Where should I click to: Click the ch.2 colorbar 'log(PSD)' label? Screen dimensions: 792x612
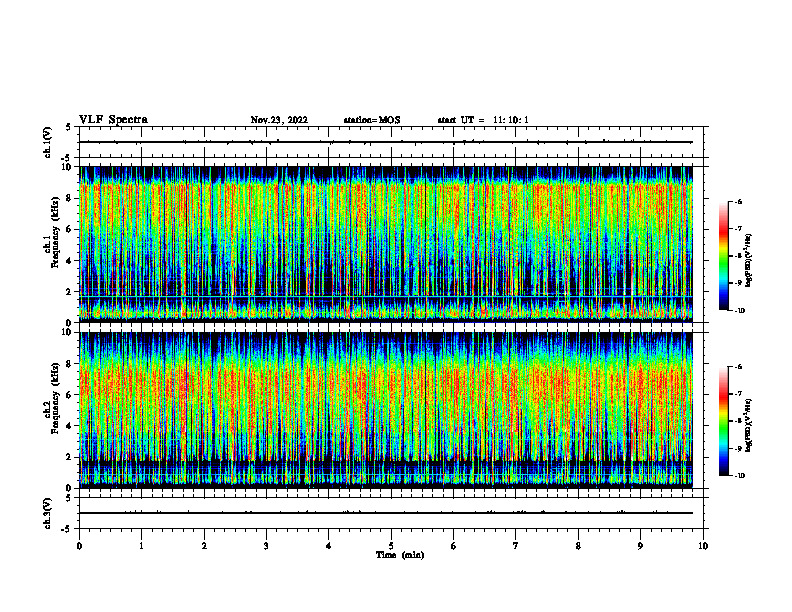tap(748, 425)
